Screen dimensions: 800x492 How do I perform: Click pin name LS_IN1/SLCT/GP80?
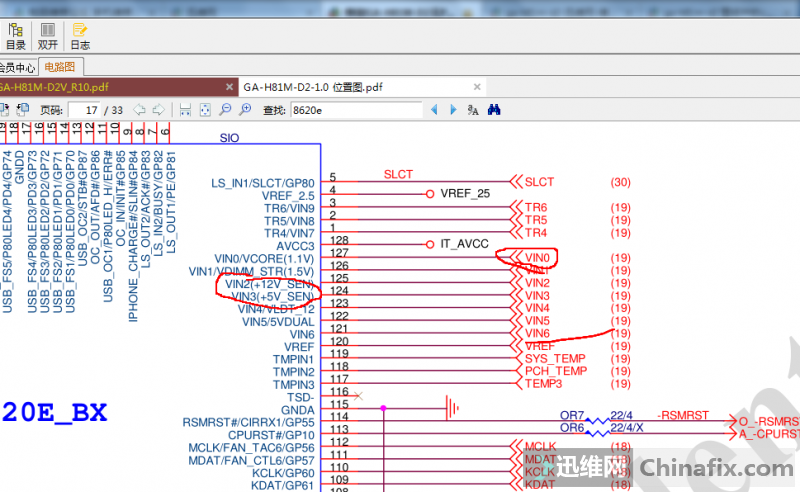pyautogui.click(x=263, y=183)
